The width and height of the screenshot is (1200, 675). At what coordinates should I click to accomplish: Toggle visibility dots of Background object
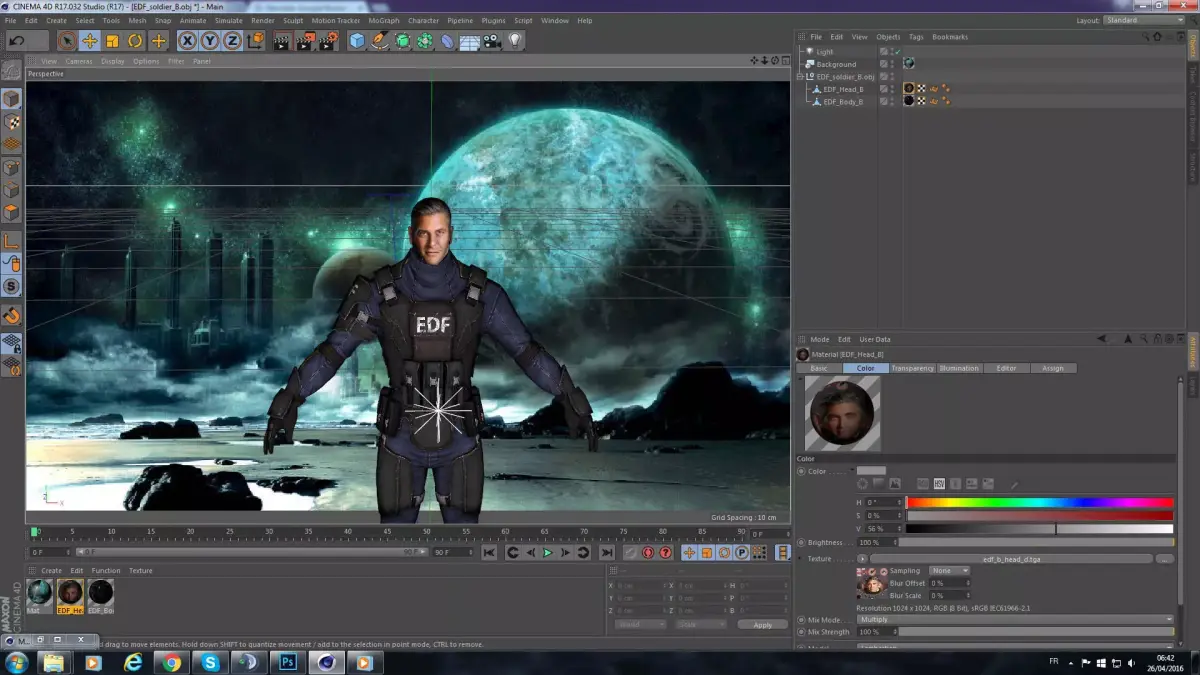[893, 64]
